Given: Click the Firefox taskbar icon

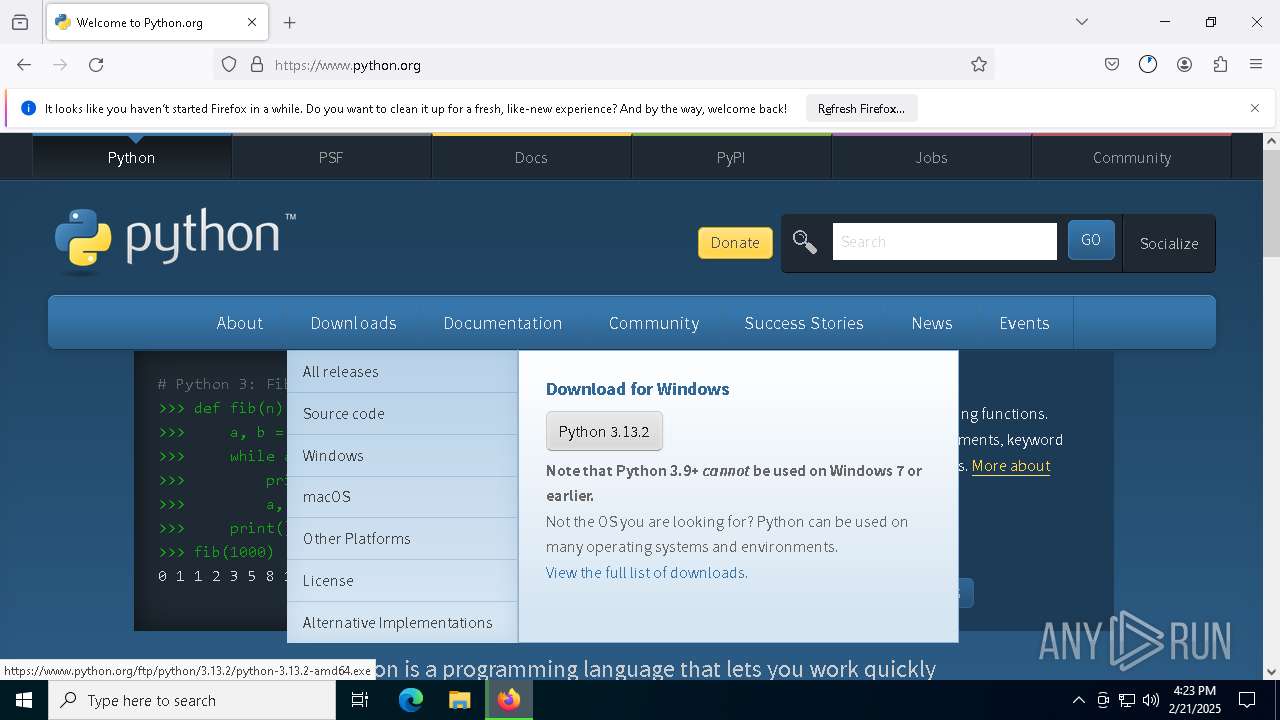Looking at the screenshot, I should [x=509, y=700].
